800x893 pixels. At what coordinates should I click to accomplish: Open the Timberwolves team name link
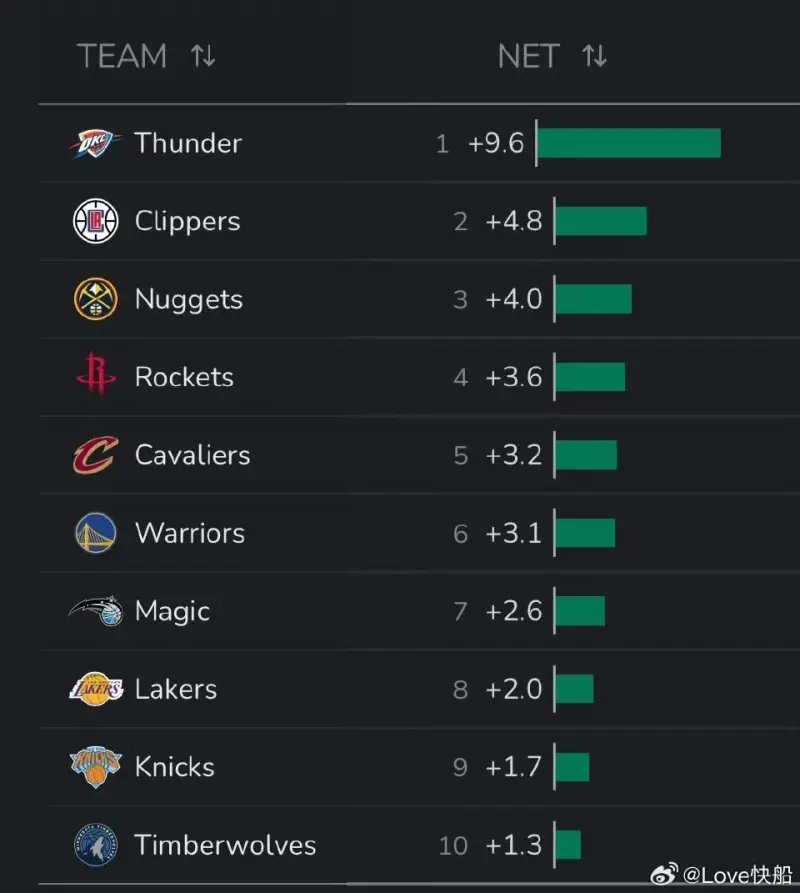pyautogui.click(x=225, y=845)
